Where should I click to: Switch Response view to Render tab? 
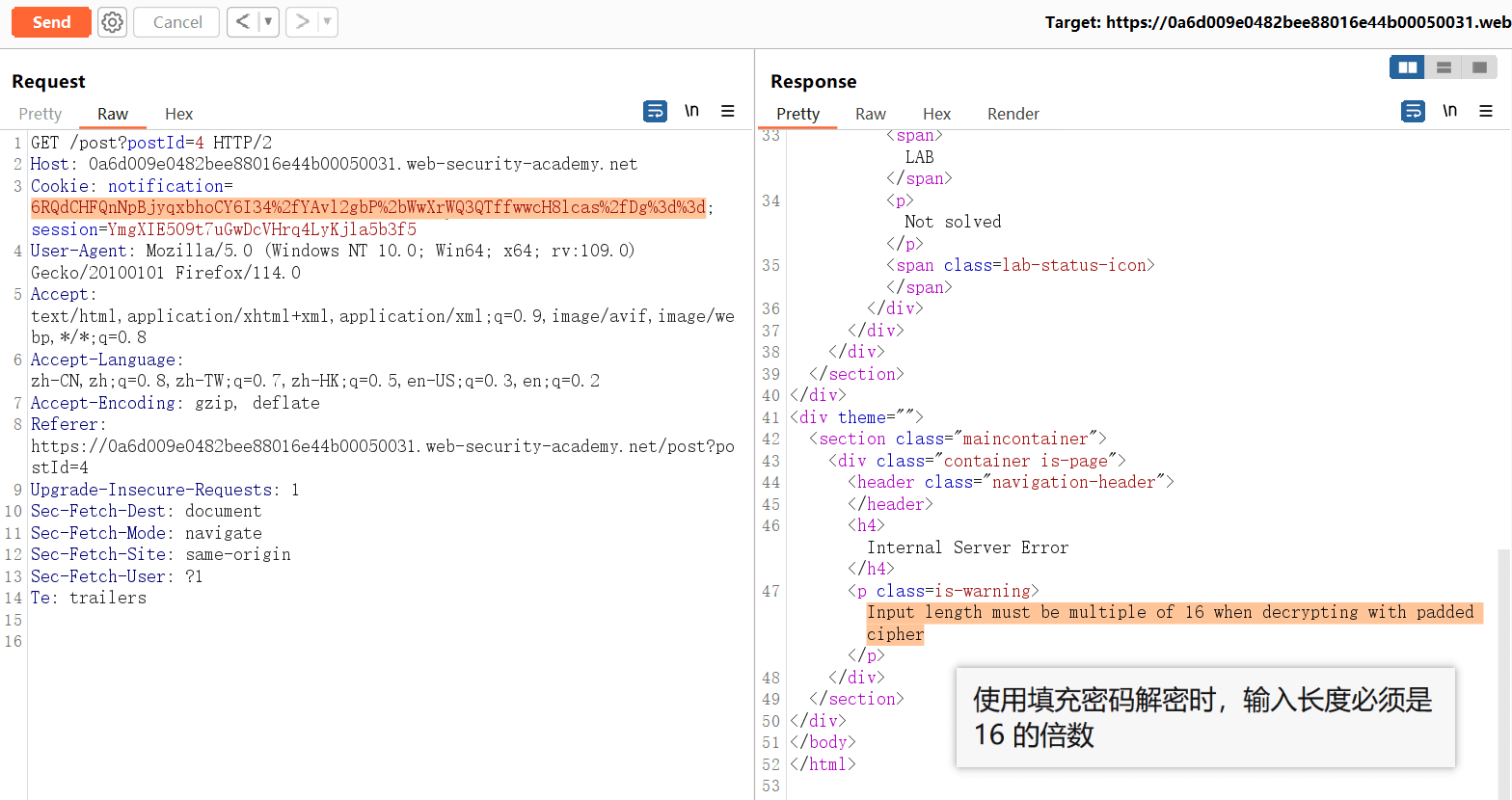(x=1012, y=114)
